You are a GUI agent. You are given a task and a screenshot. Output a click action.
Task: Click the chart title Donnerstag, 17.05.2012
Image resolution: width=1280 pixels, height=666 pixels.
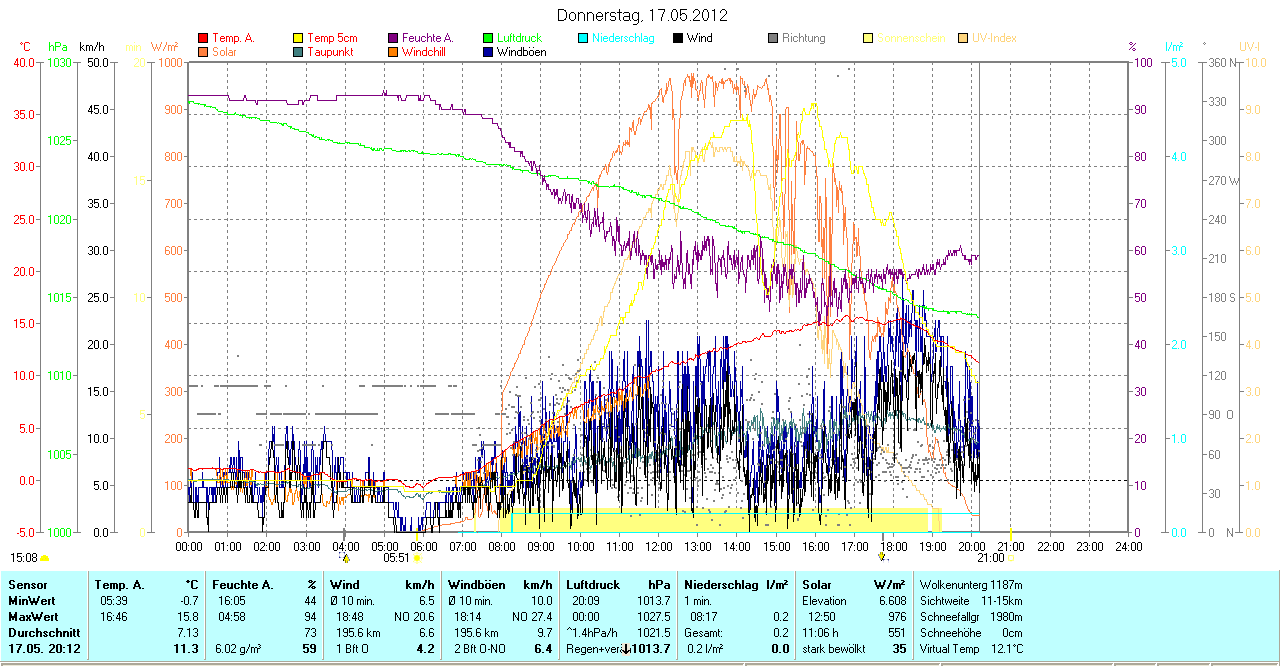[x=639, y=15]
